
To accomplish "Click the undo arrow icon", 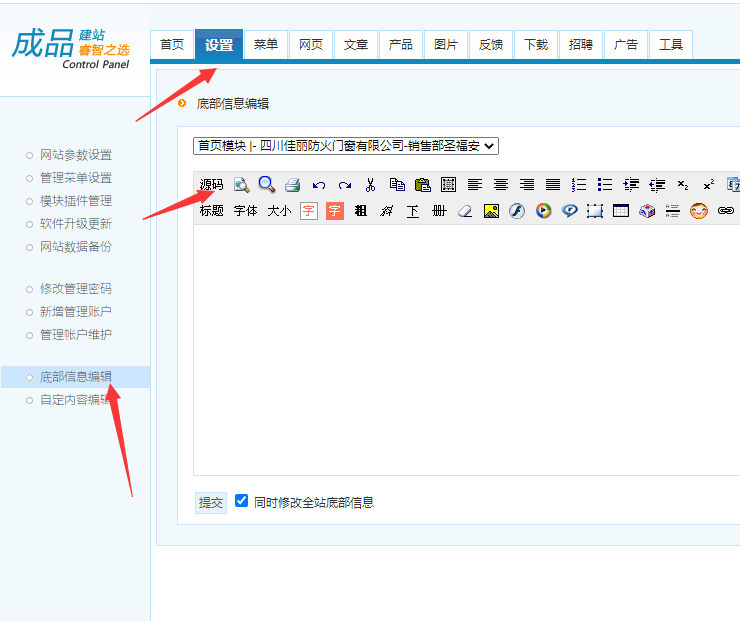I will coord(319,185).
